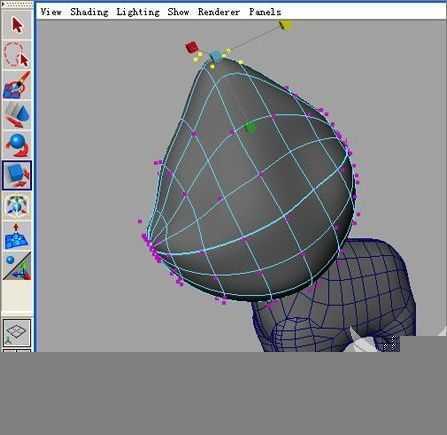This screenshot has width=447, height=435.
Task: Choose the Paint Selection brush tool
Action: point(17,85)
